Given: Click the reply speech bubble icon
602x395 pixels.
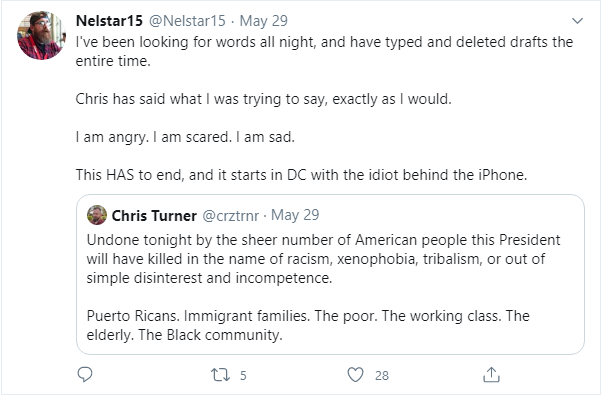Looking at the screenshot, I should pos(85,375).
